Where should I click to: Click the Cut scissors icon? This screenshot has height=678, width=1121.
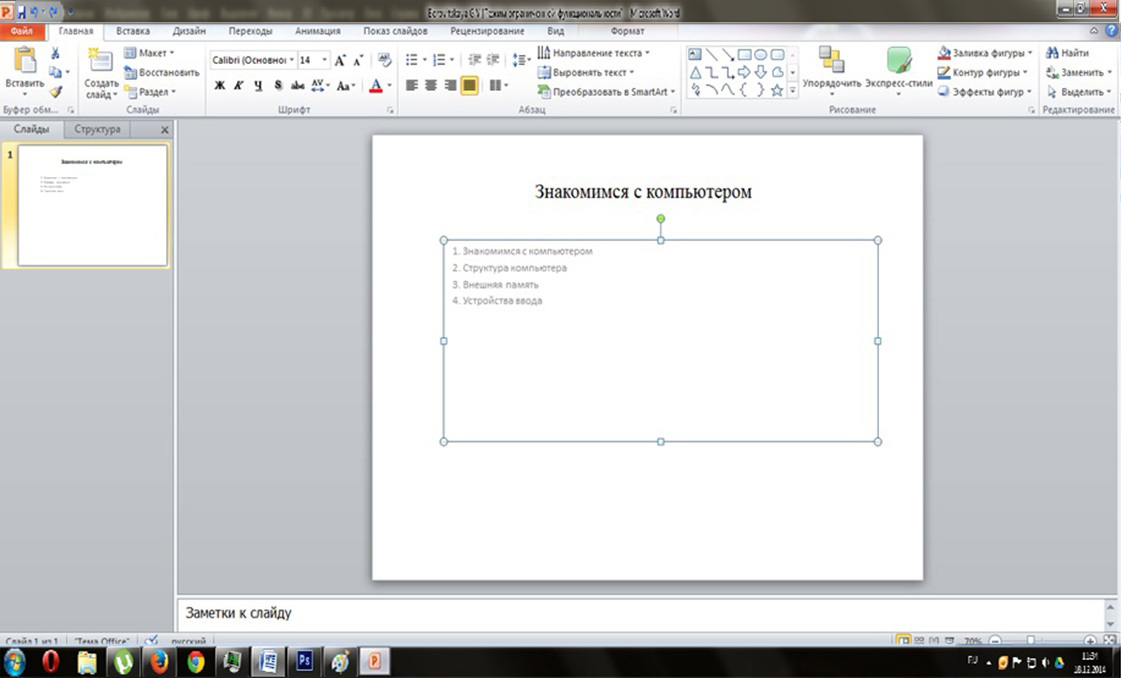click(55, 53)
